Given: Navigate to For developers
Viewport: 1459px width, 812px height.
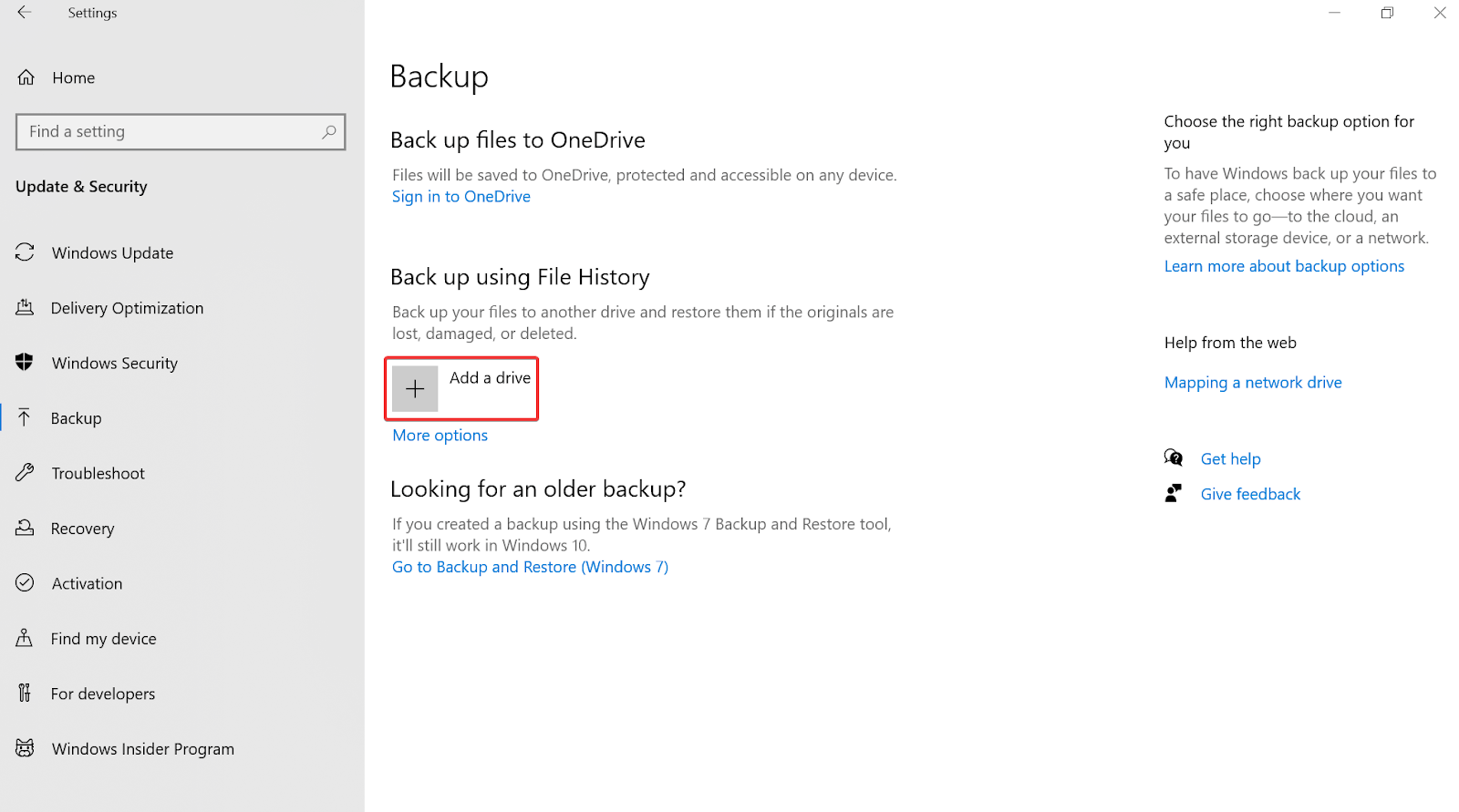Looking at the screenshot, I should (102, 694).
